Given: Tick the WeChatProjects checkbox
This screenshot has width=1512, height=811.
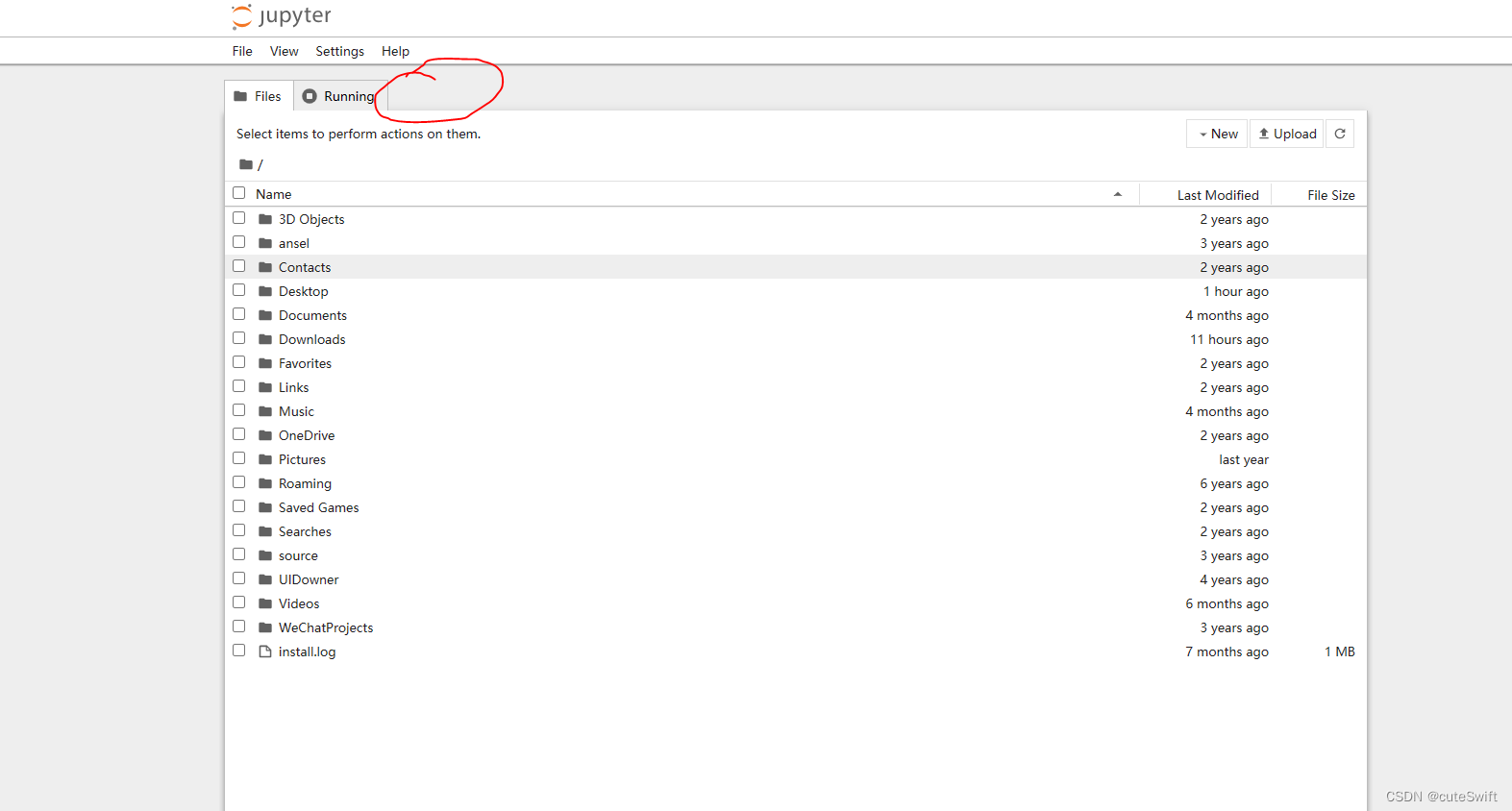Looking at the screenshot, I should pos(239,627).
